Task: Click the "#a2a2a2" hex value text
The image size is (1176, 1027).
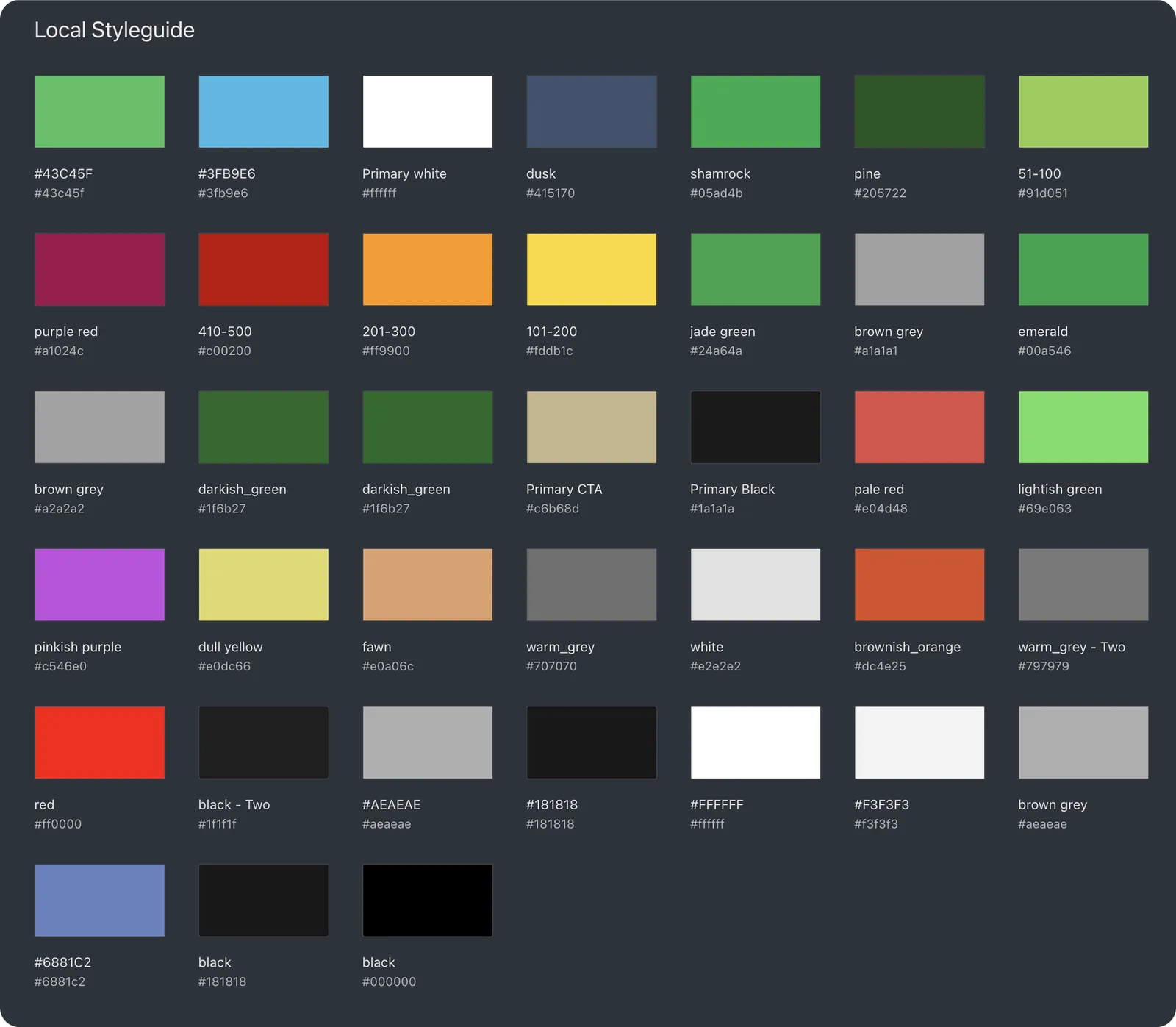Action: 59,508
